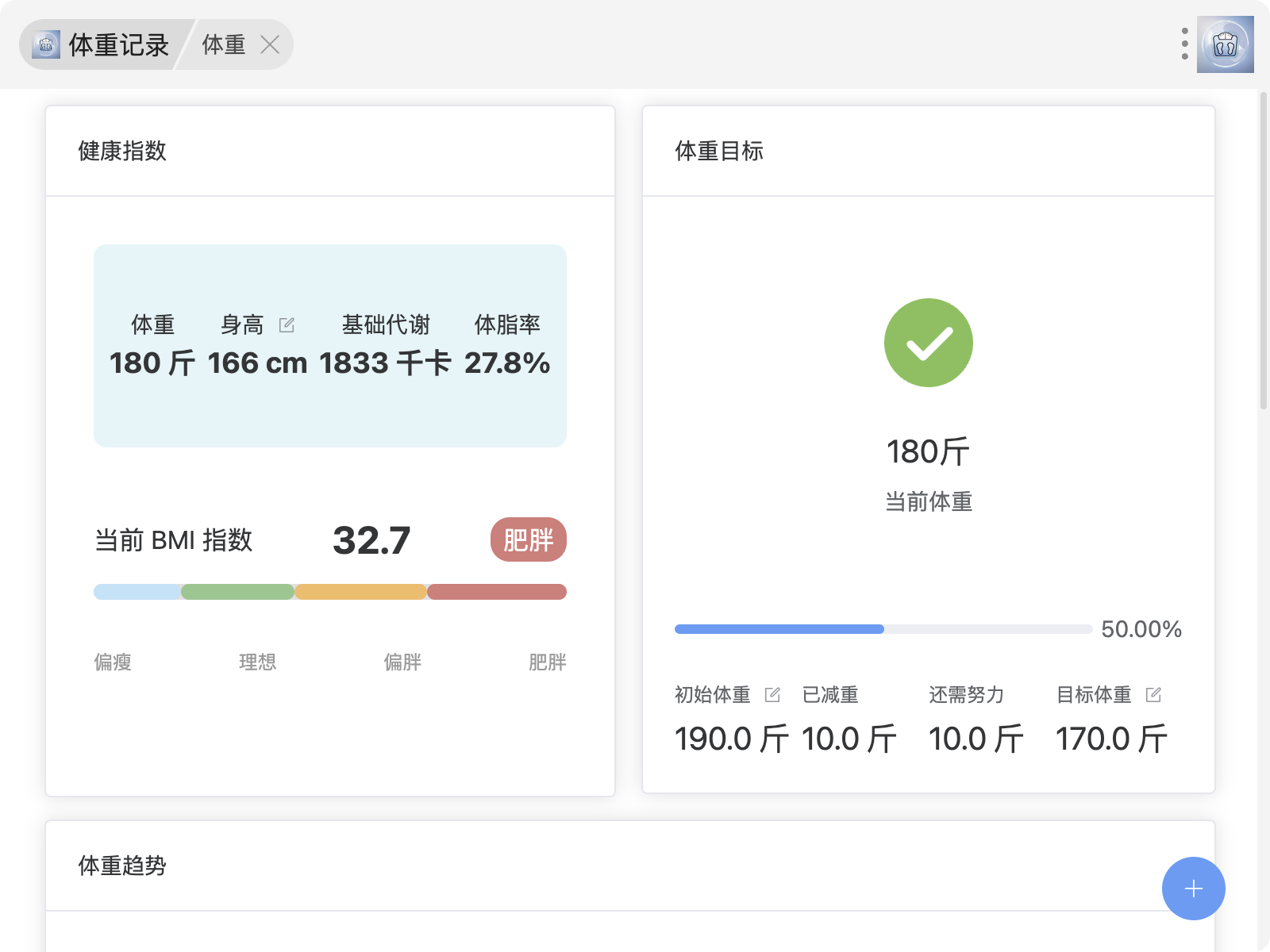Click the 当前体重 label
The width and height of the screenshot is (1270, 952).
(929, 501)
